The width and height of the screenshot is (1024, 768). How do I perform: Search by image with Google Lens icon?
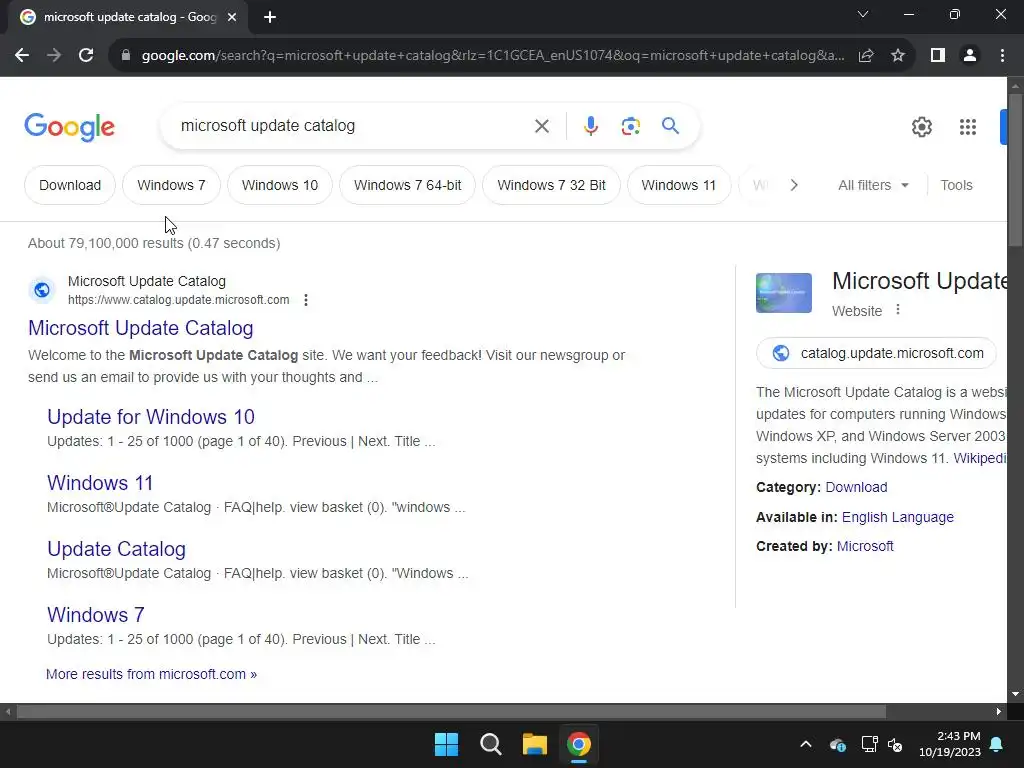point(630,126)
